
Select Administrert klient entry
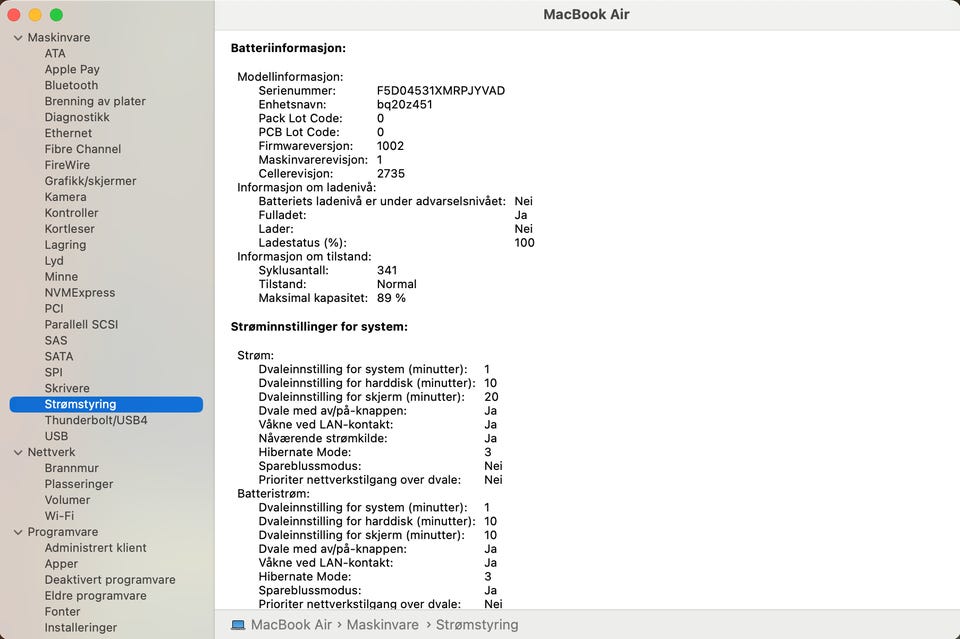(96, 547)
